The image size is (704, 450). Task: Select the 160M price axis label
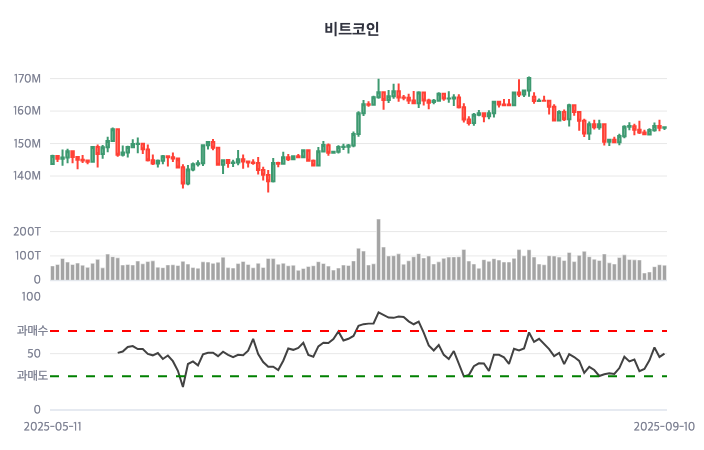[27, 111]
